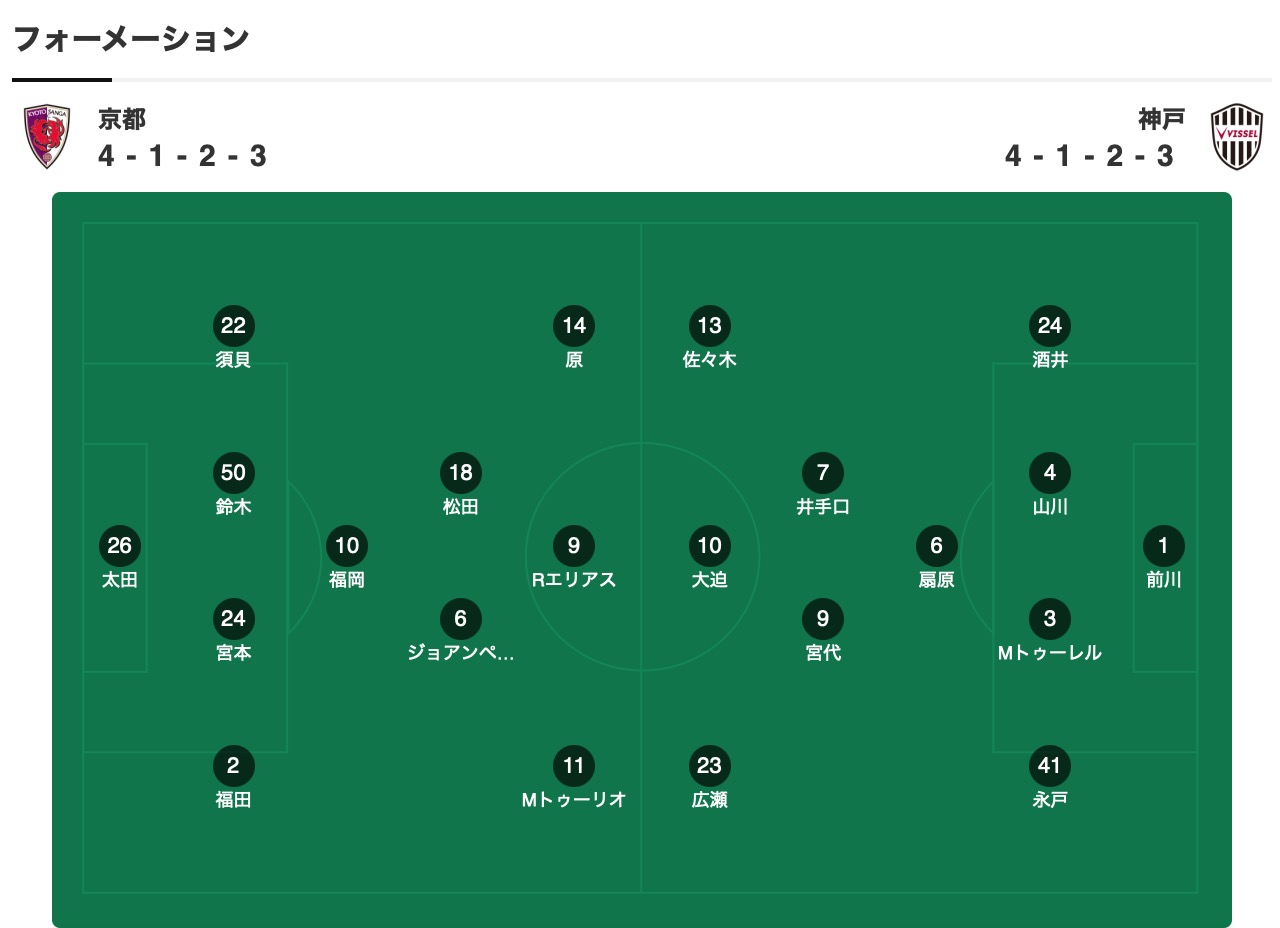
Task: Click player badge 22 須貝
Action: (x=233, y=325)
